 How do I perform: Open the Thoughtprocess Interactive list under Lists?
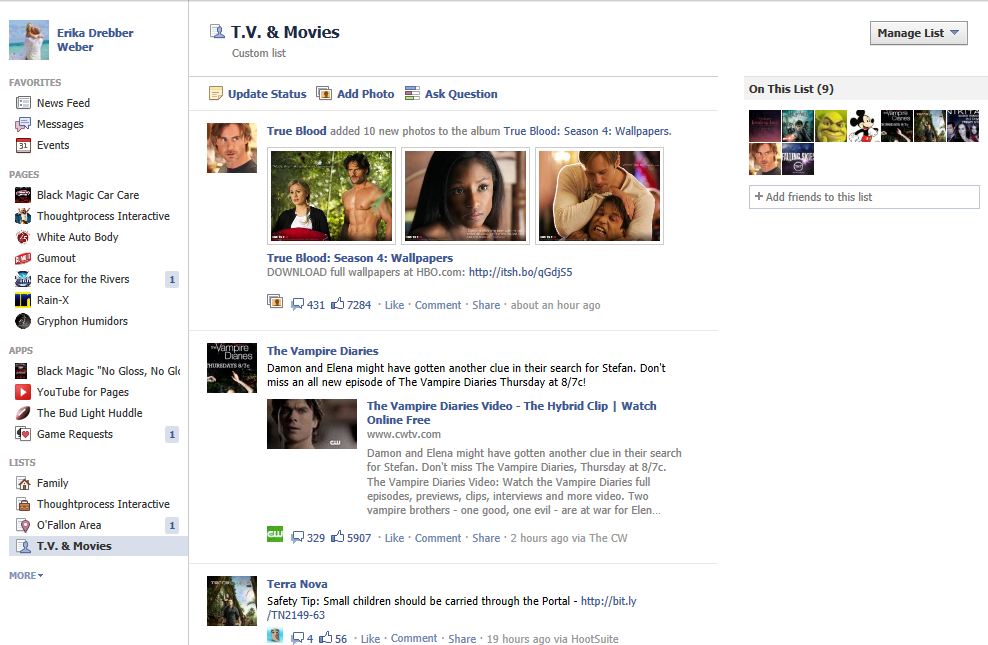103,504
